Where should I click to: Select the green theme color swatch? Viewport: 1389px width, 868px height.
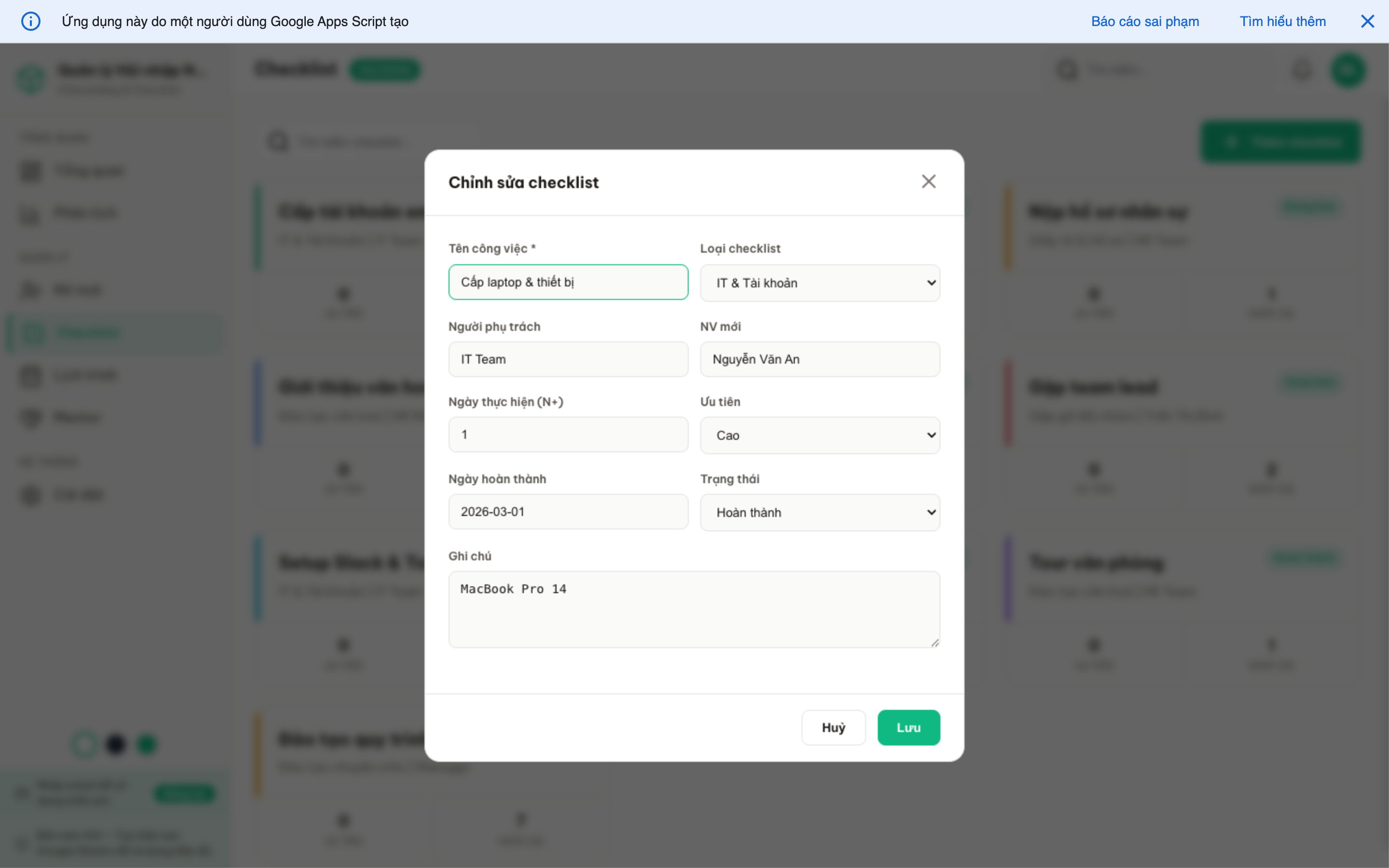click(147, 745)
